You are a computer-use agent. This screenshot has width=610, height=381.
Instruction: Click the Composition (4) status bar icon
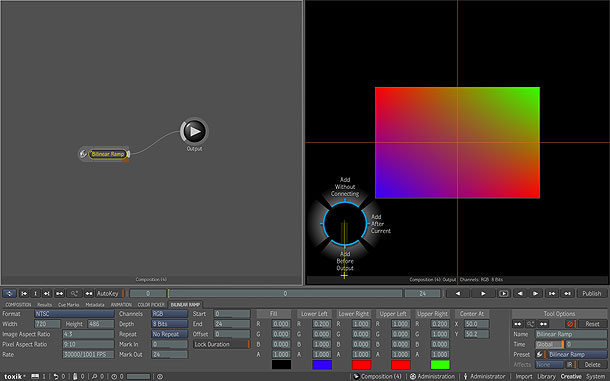pyautogui.click(x=356, y=376)
